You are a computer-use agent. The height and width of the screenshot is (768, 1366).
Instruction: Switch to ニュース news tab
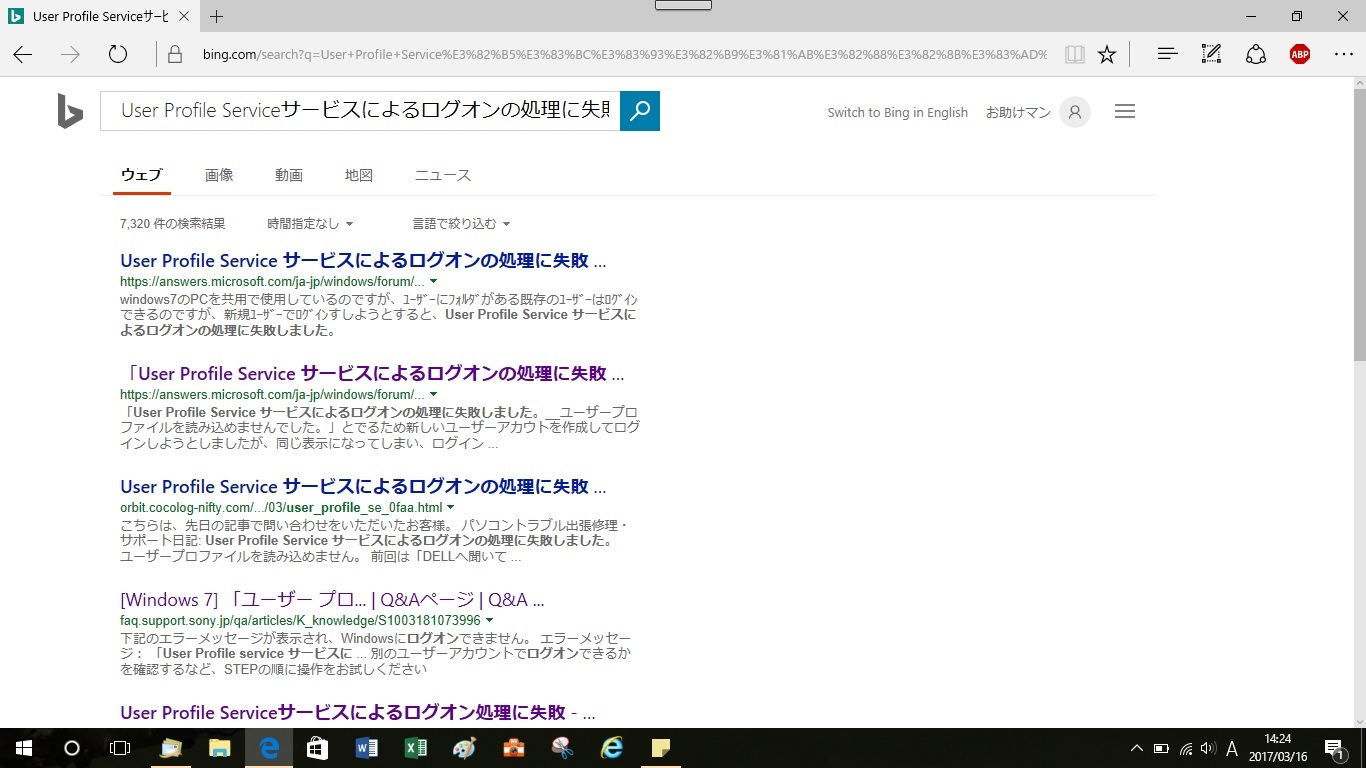[443, 175]
